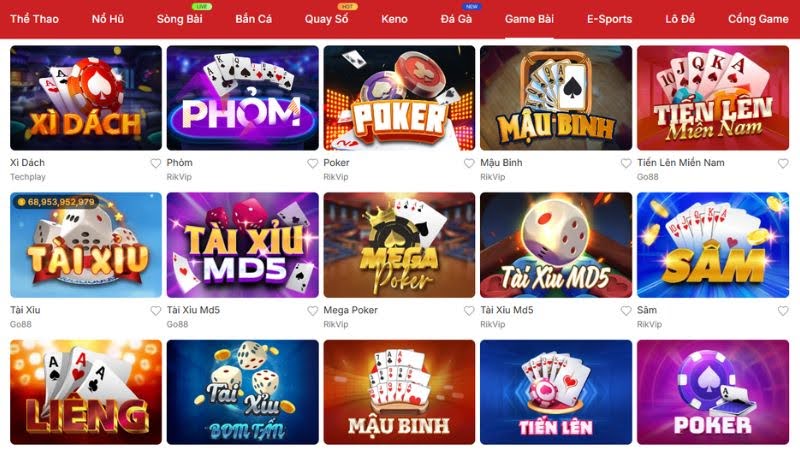Screen dimensions: 800x450
Task: Toggle favorite heart next to Poker RikVip
Action: 469,163
